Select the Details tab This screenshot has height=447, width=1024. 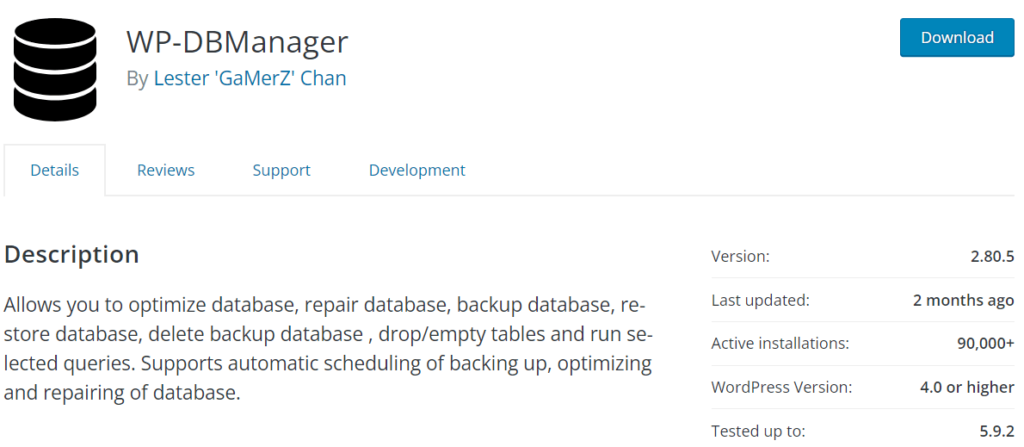coord(55,170)
